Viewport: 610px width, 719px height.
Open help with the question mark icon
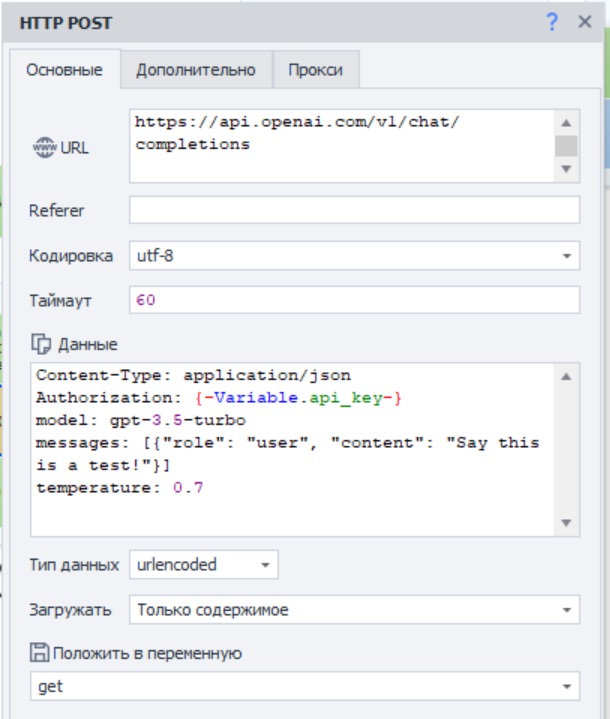[551, 22]
